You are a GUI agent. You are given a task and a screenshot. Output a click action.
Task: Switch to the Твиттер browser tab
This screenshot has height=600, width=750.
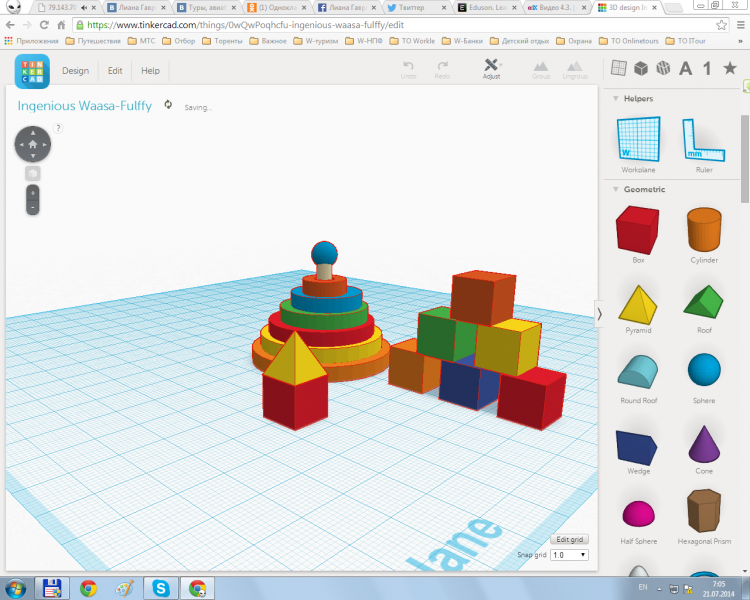click(x=417, y=8)
